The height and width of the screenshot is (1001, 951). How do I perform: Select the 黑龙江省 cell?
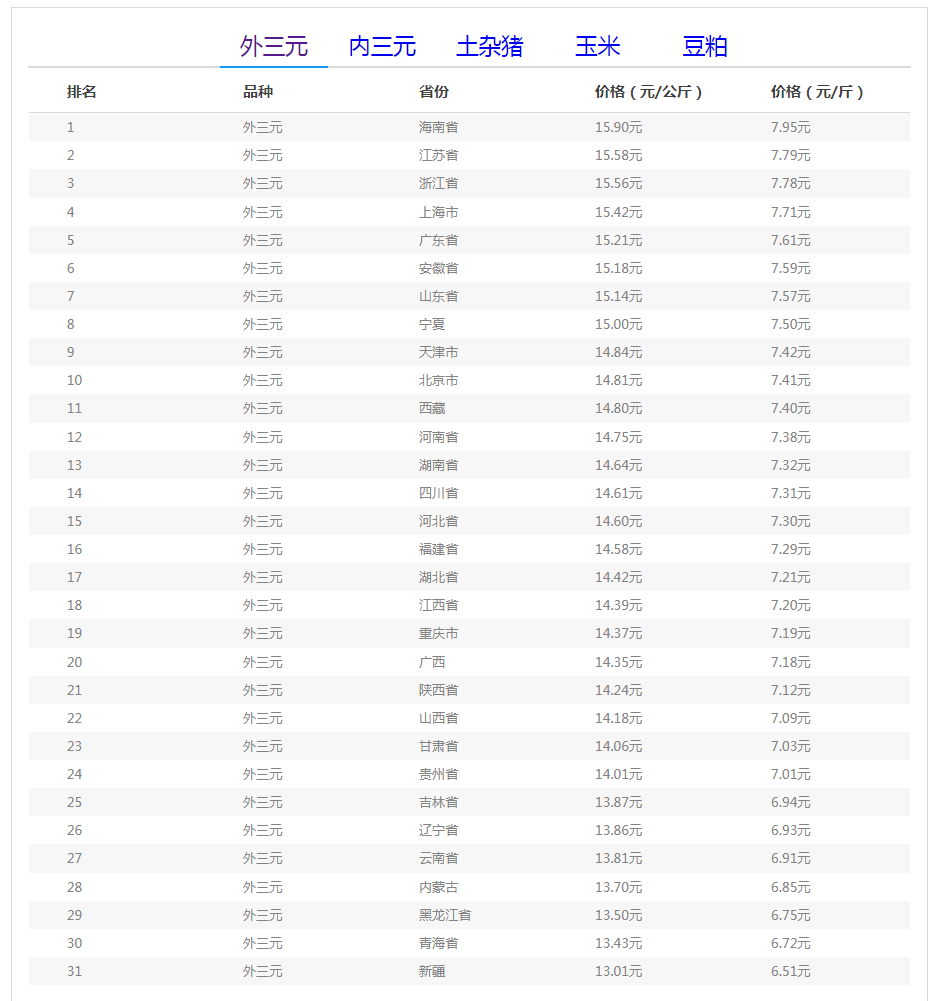point(445,916)
